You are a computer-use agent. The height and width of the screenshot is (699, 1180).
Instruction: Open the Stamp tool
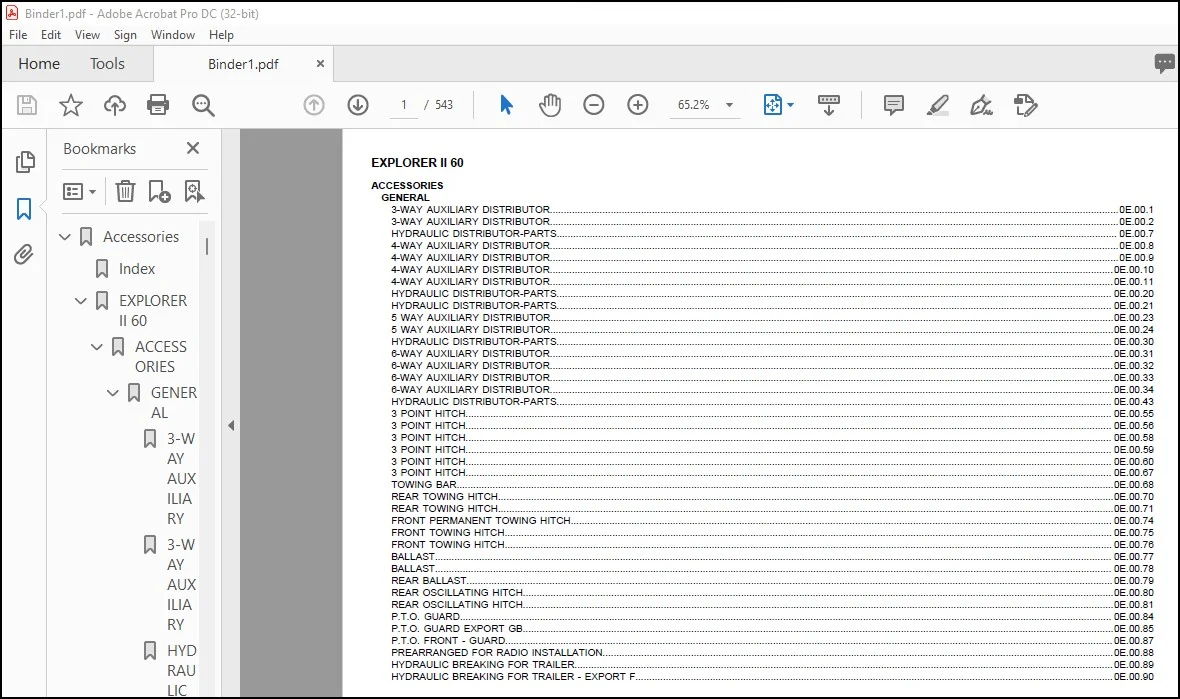[1026, 105]
